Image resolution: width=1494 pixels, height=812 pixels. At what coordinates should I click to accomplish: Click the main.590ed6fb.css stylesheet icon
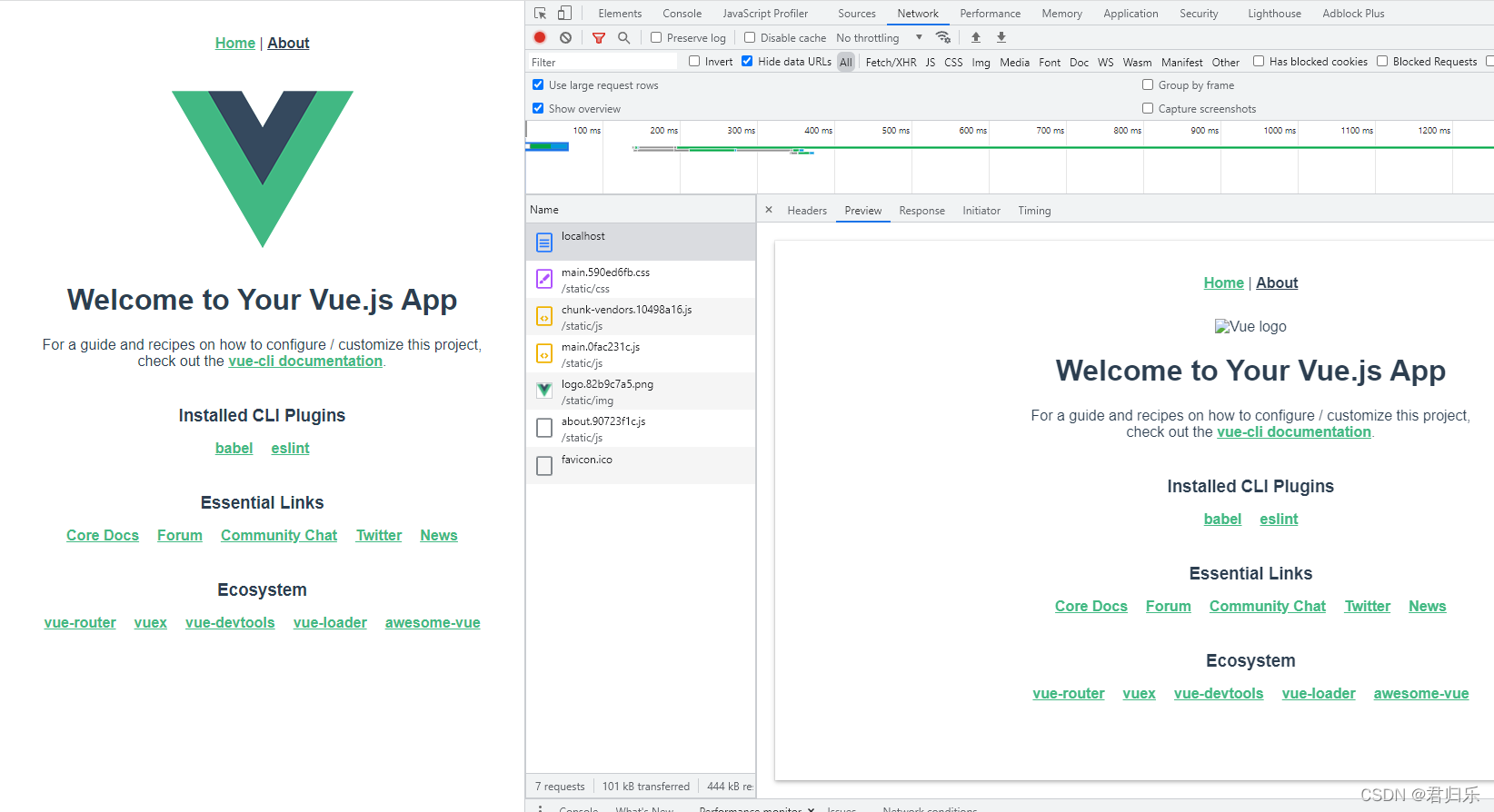pyautogui.click(x=544, y=280)
